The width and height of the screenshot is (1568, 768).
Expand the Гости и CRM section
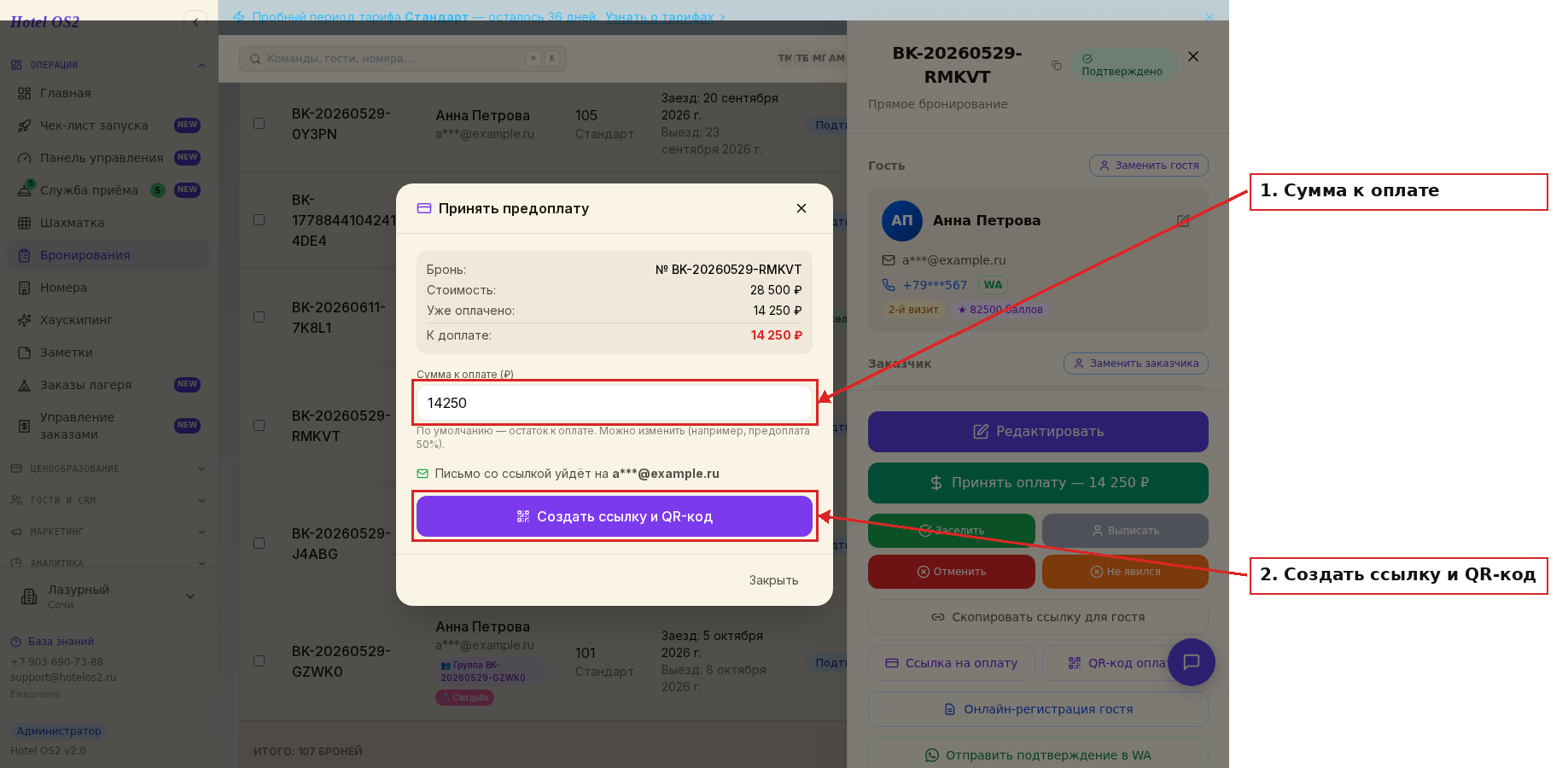pyautogui.click(x=108, y=500)
